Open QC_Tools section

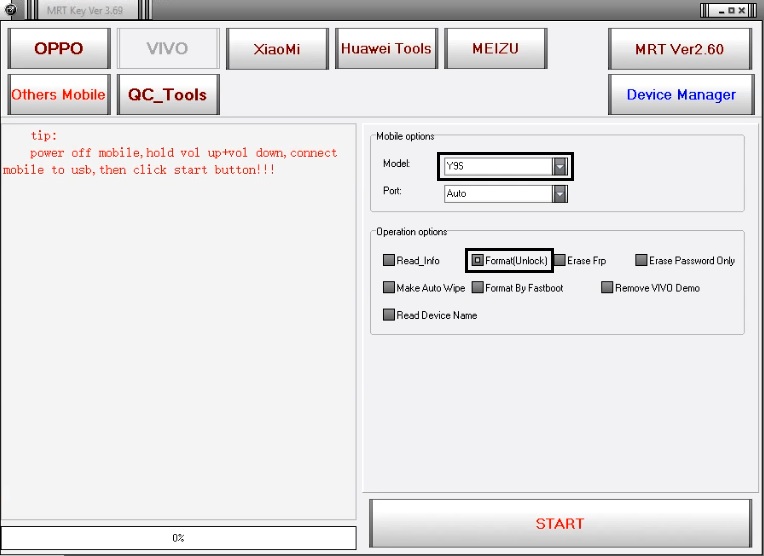pos(168,95)
